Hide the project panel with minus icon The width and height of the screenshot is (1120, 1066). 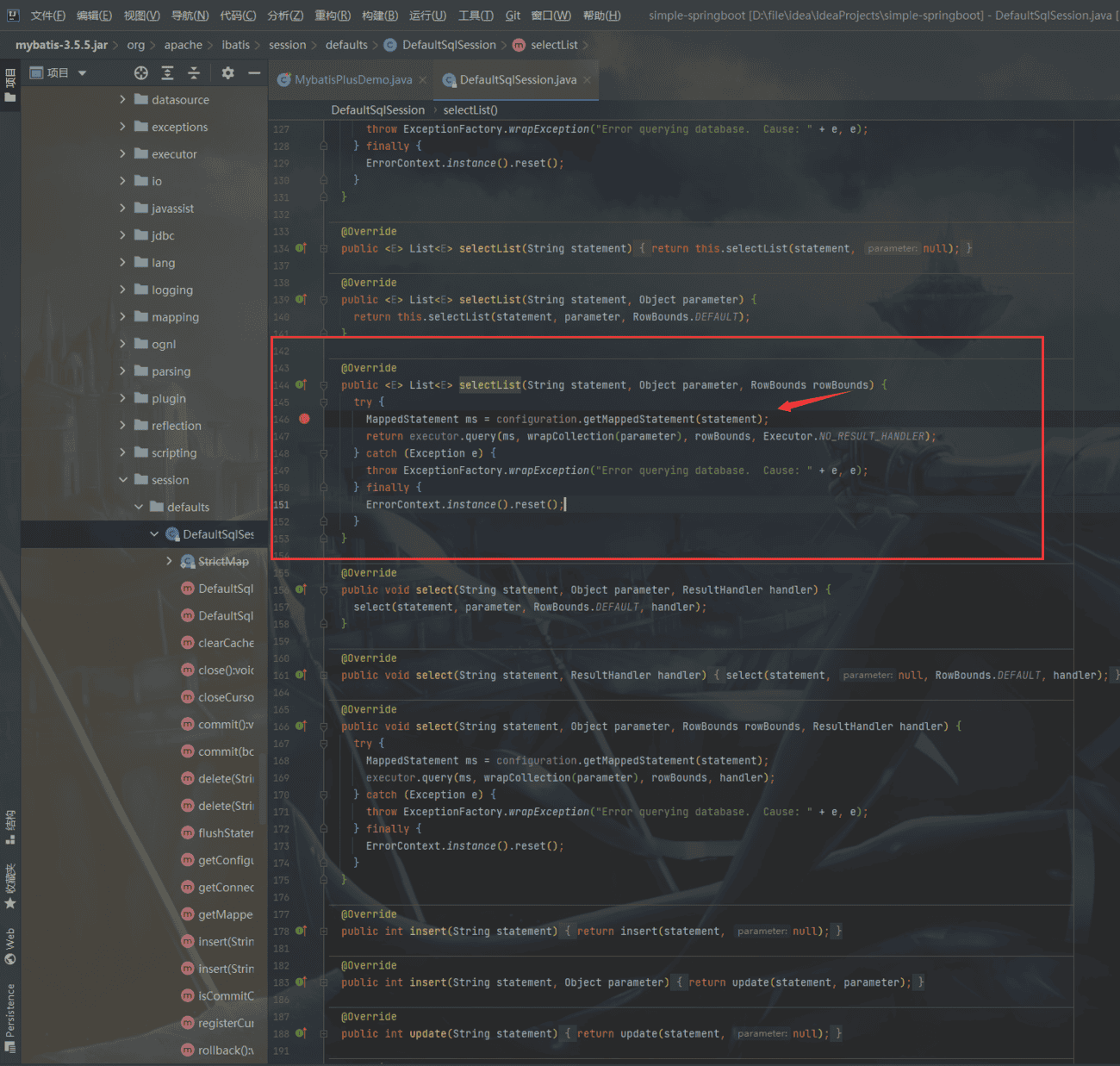pos(254,73)
